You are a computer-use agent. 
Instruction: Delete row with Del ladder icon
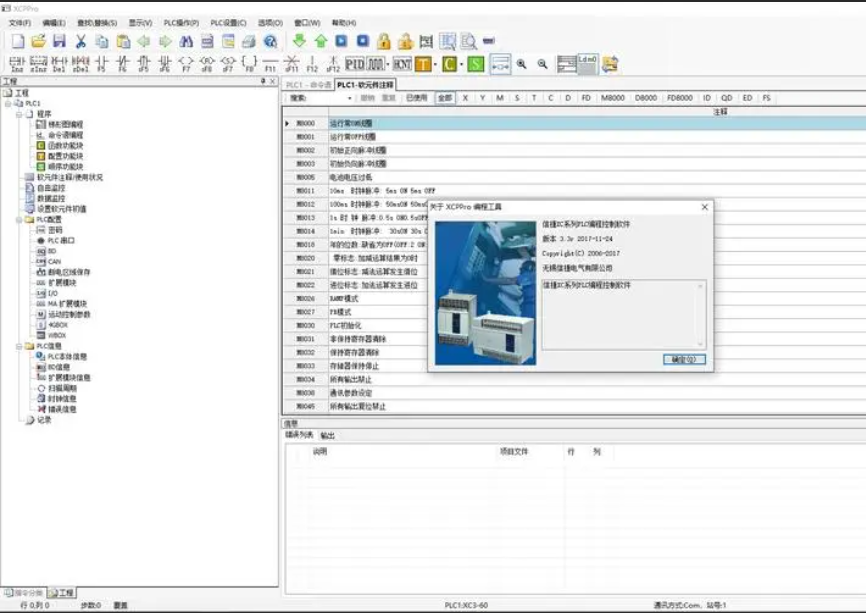(x=59, y=64)
